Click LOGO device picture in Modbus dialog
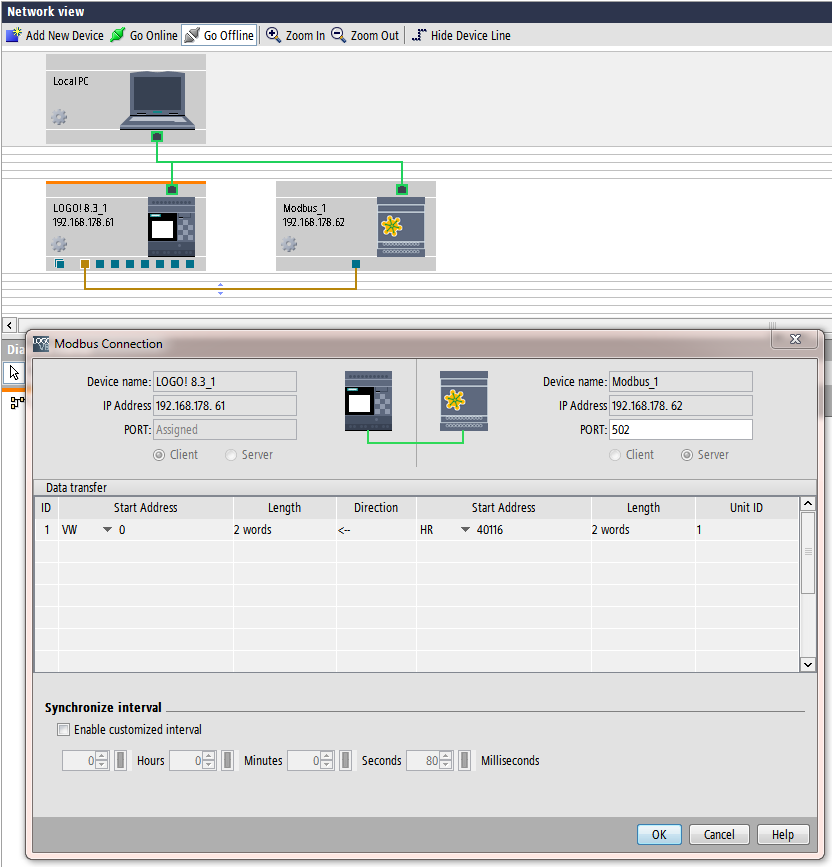This screenshot has height=868, width=833. click(x=368, y=401)
